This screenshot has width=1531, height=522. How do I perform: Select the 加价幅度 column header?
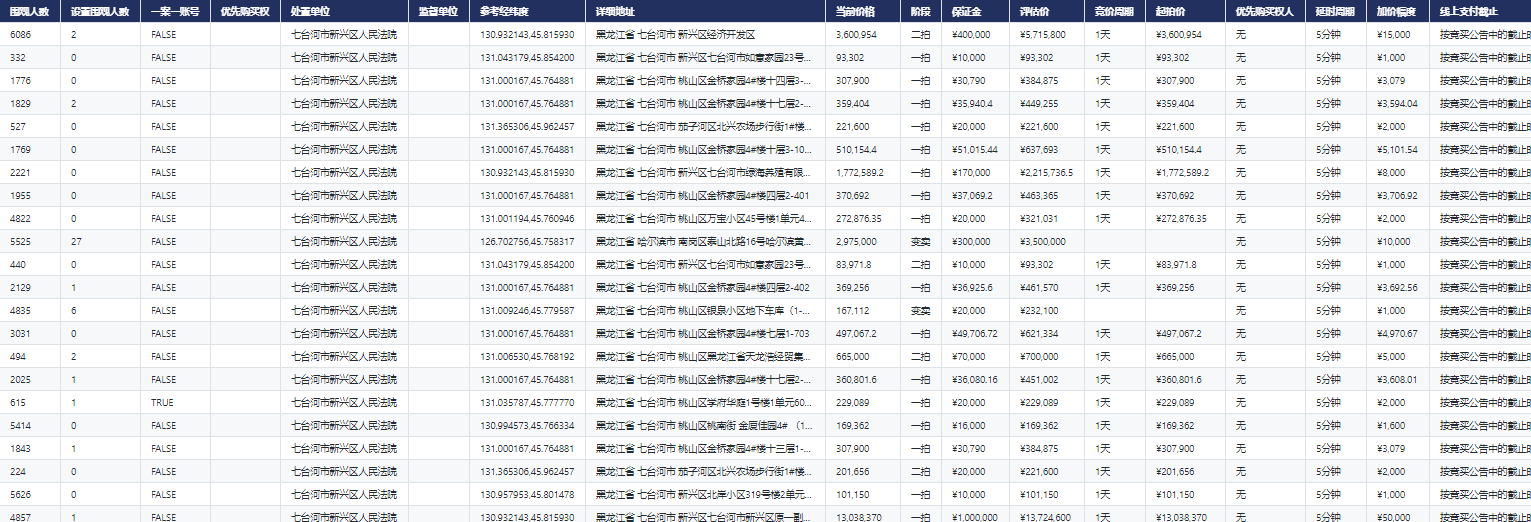(1399, 11)
